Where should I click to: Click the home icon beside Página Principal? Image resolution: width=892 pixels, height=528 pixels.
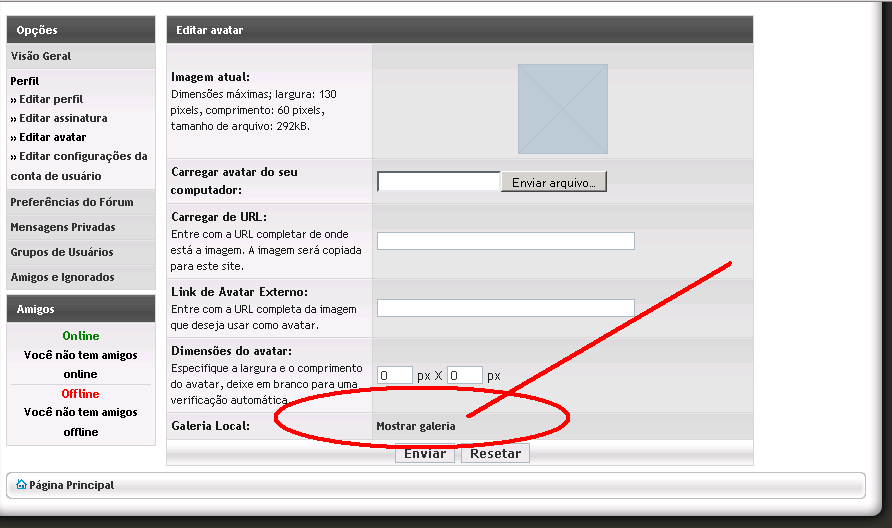pyautogui.click(x=21, y=485)
